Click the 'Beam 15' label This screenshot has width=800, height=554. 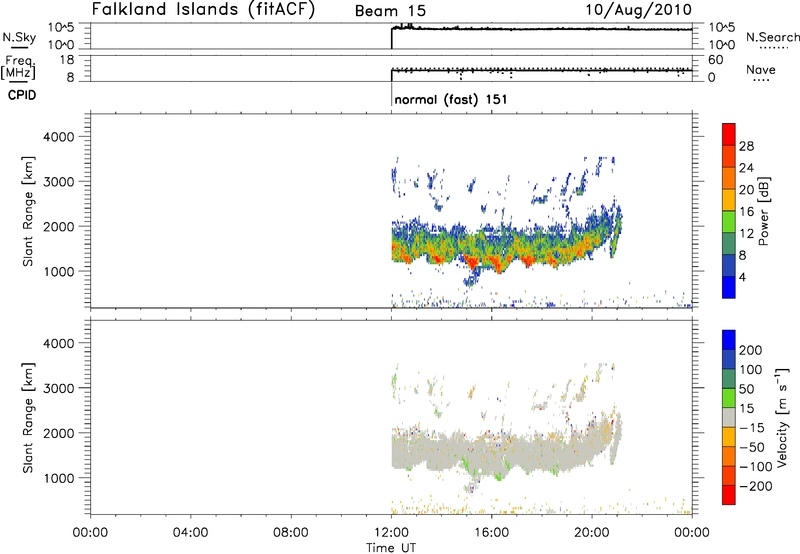pos(390,11)
